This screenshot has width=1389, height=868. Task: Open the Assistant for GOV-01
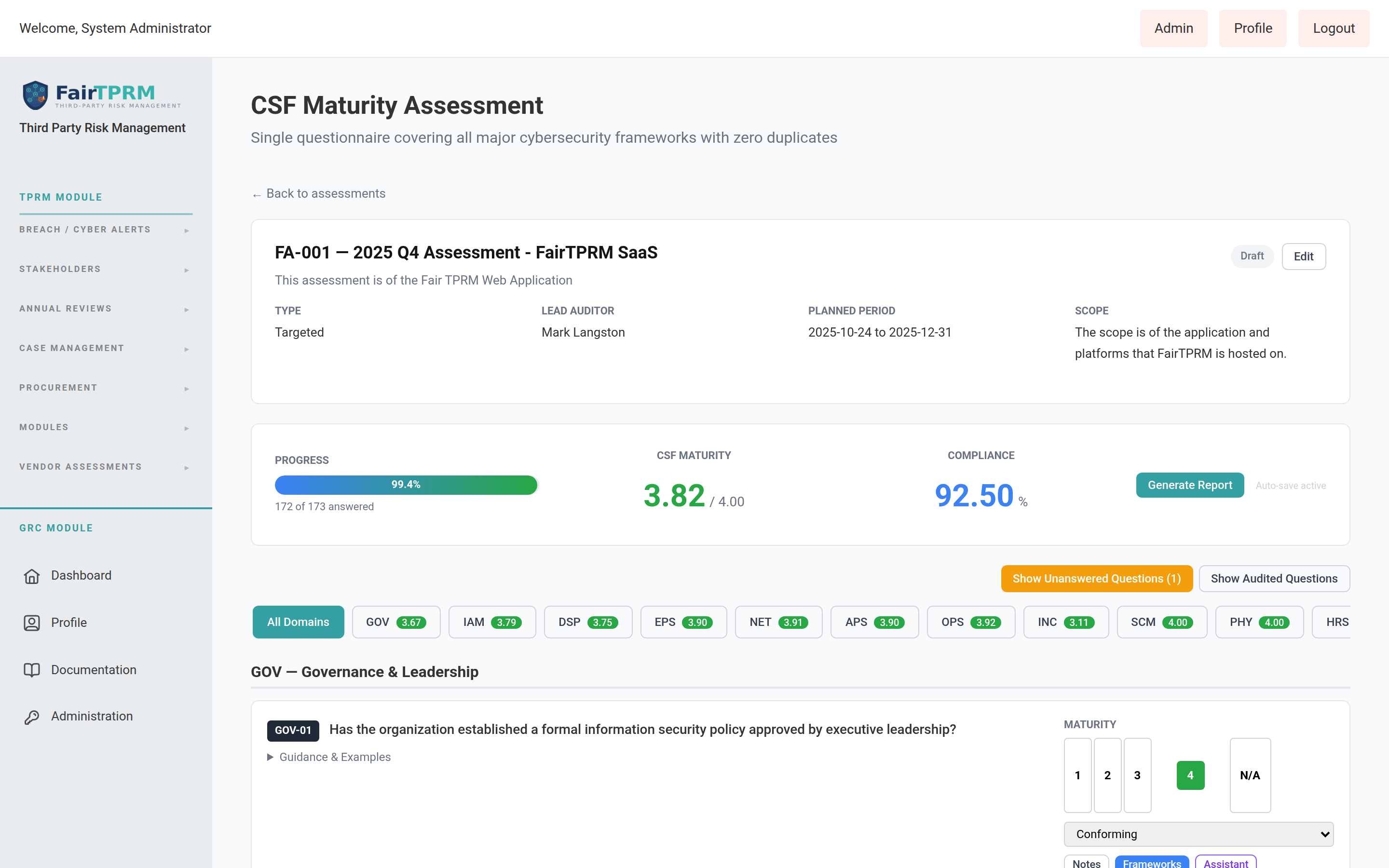1226,863
